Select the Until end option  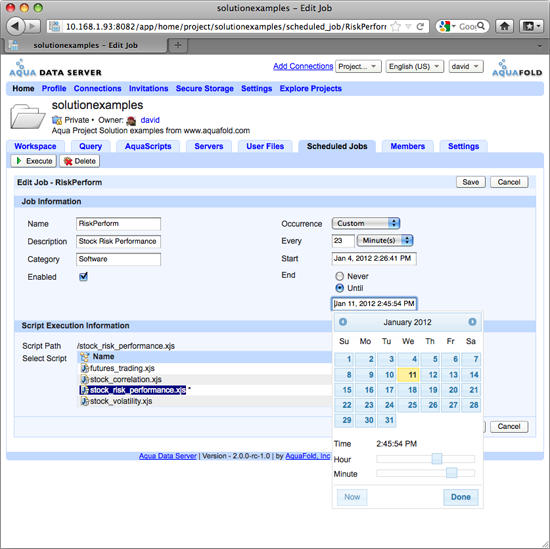click(339, 288)
